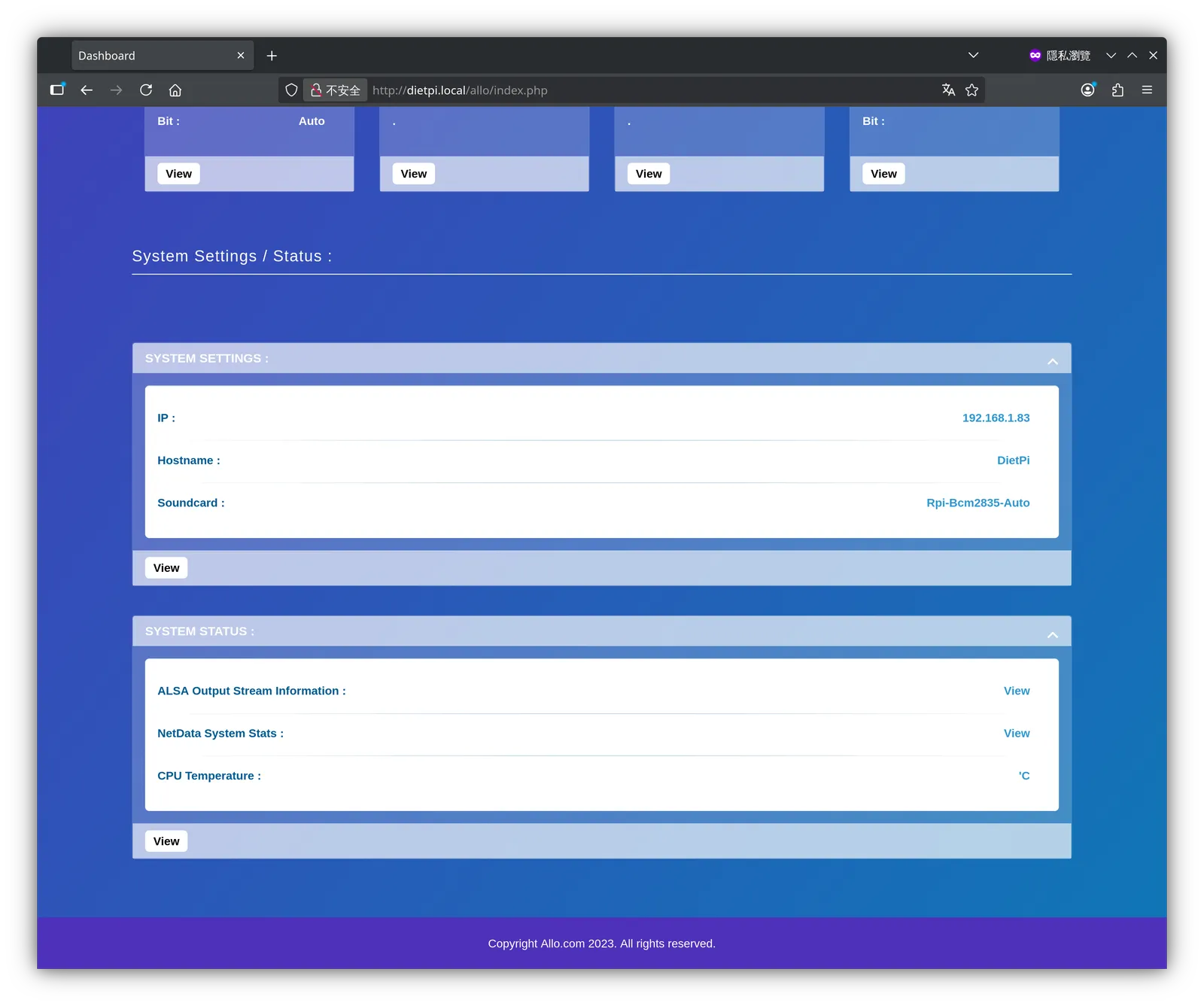Viewport: 1204px width, 1006px height.
Task: Click the SYSTEM SETTINGS header text
Action: pyautogui.click(x=207, y=358)
